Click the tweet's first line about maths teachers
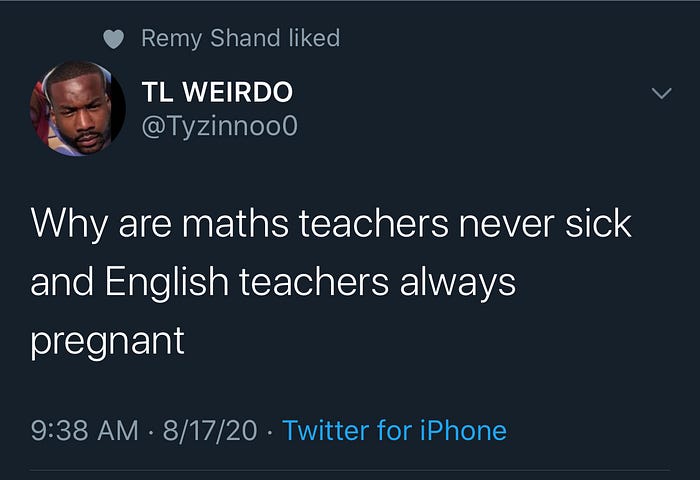700x480 pixels. pyautogui.click(x=331, y=224)
